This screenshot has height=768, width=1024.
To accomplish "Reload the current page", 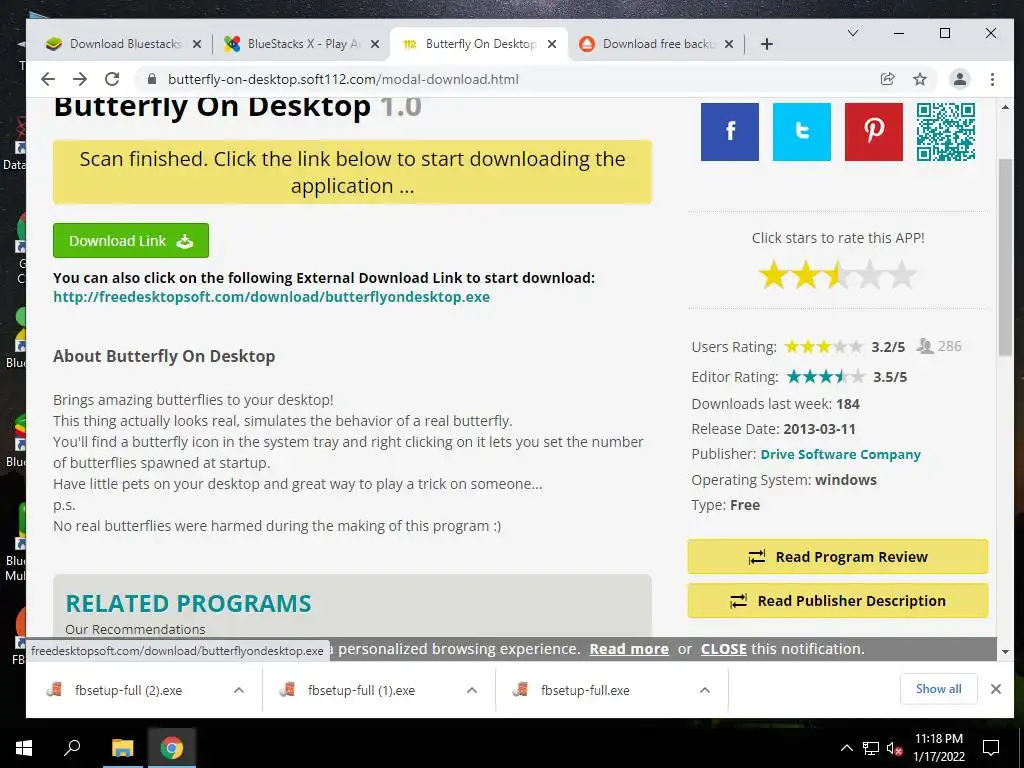I will click(x=112, y=79).
